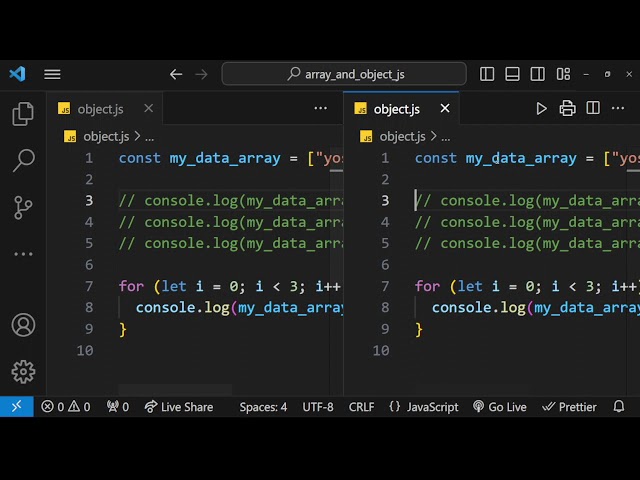Open the Search view in activity bar
The width and height of the screenshot is (640, 480).
[x=23, y=160]
